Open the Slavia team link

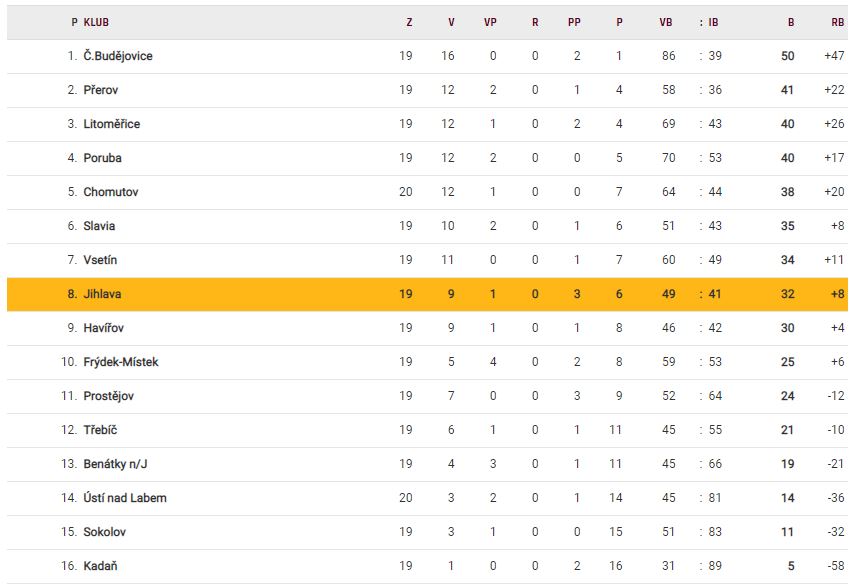[100, 226]
